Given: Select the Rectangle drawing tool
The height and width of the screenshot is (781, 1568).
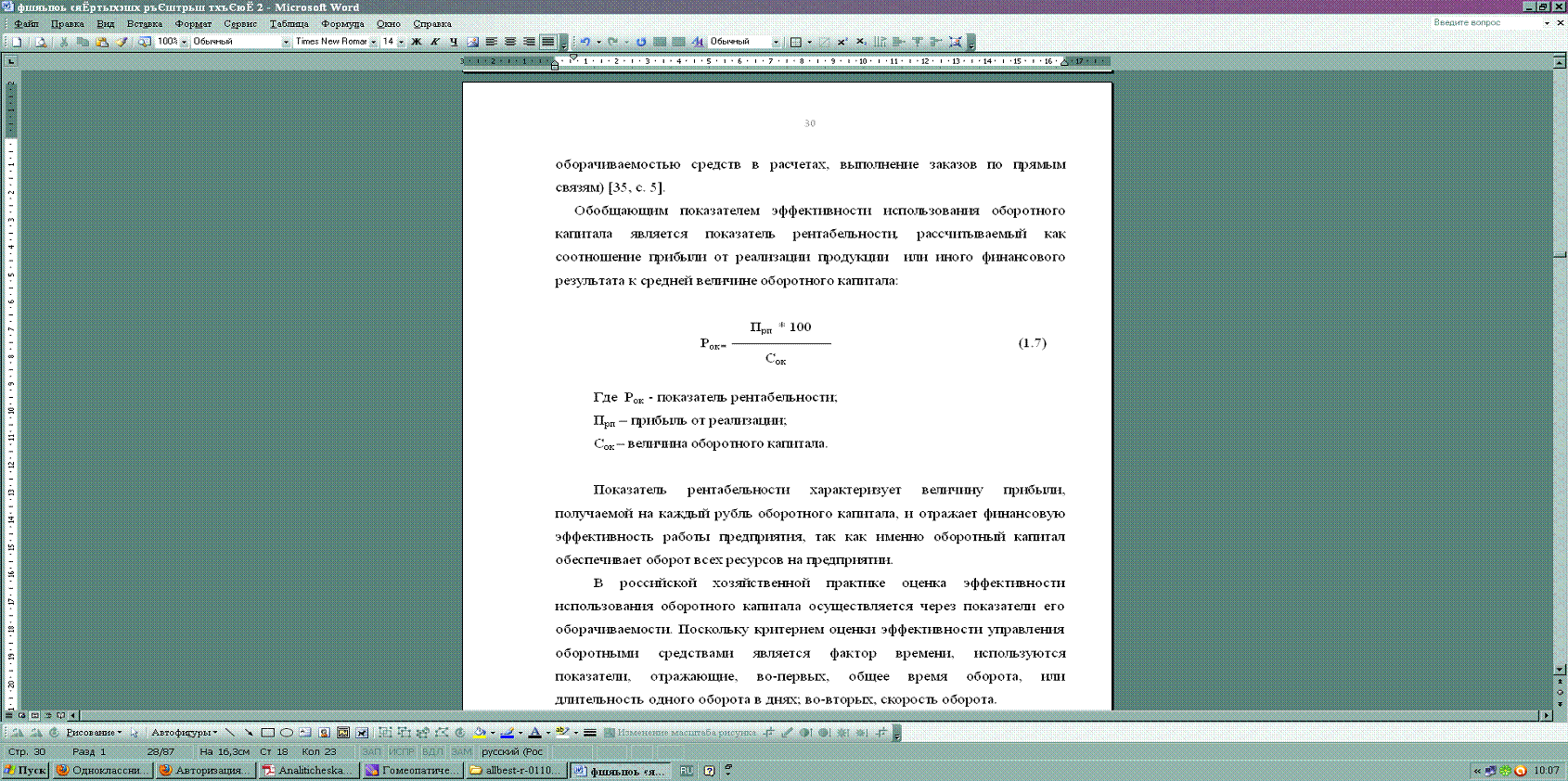Looking at the screenshot, I should click(x=267, y=733).
